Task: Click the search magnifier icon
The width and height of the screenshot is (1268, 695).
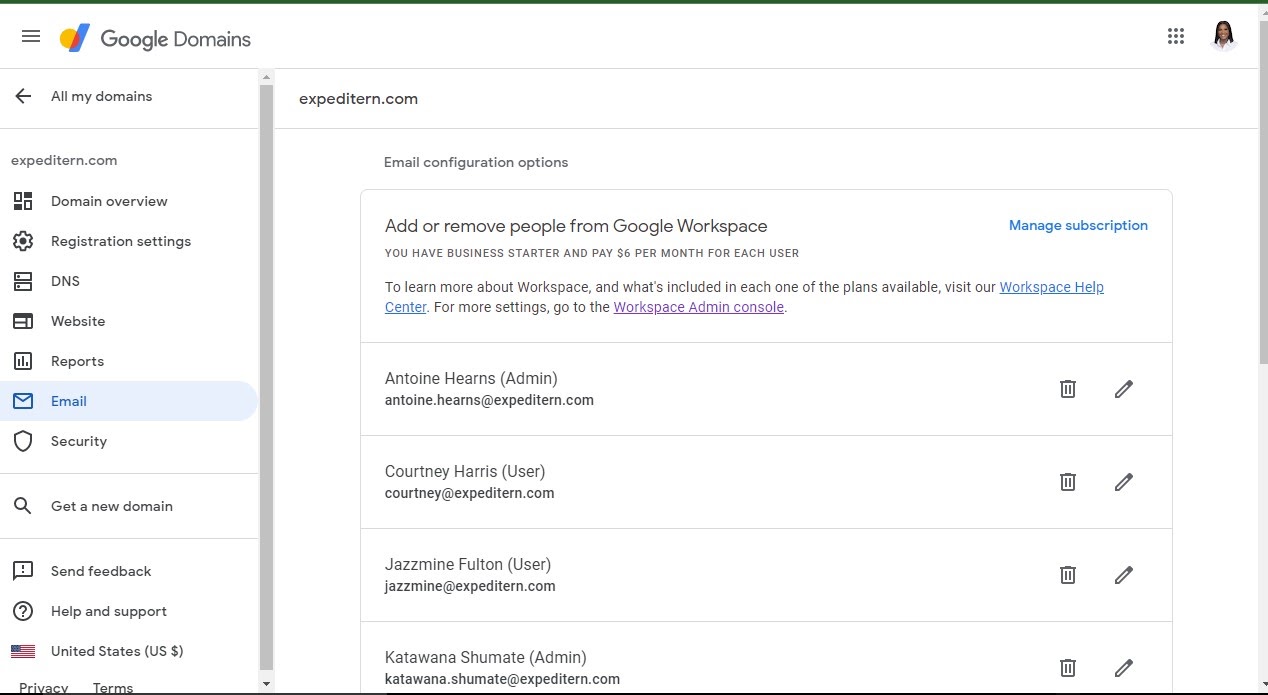Action: [x=23, y=506]
